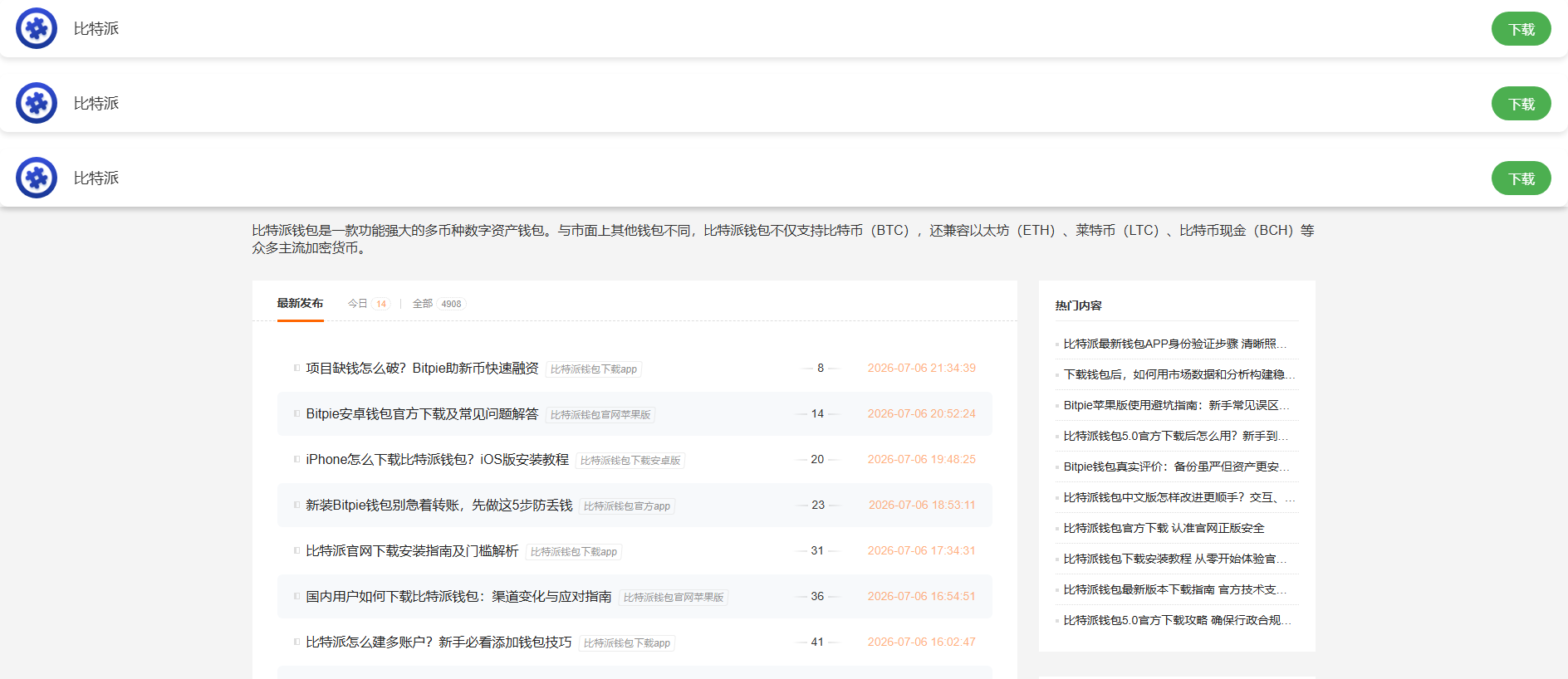Screen dimensions: 1568x679
Task: Read article iPhone怎么下载比特派钱包？iOS版安装教程
Action: tap(437, 460)
